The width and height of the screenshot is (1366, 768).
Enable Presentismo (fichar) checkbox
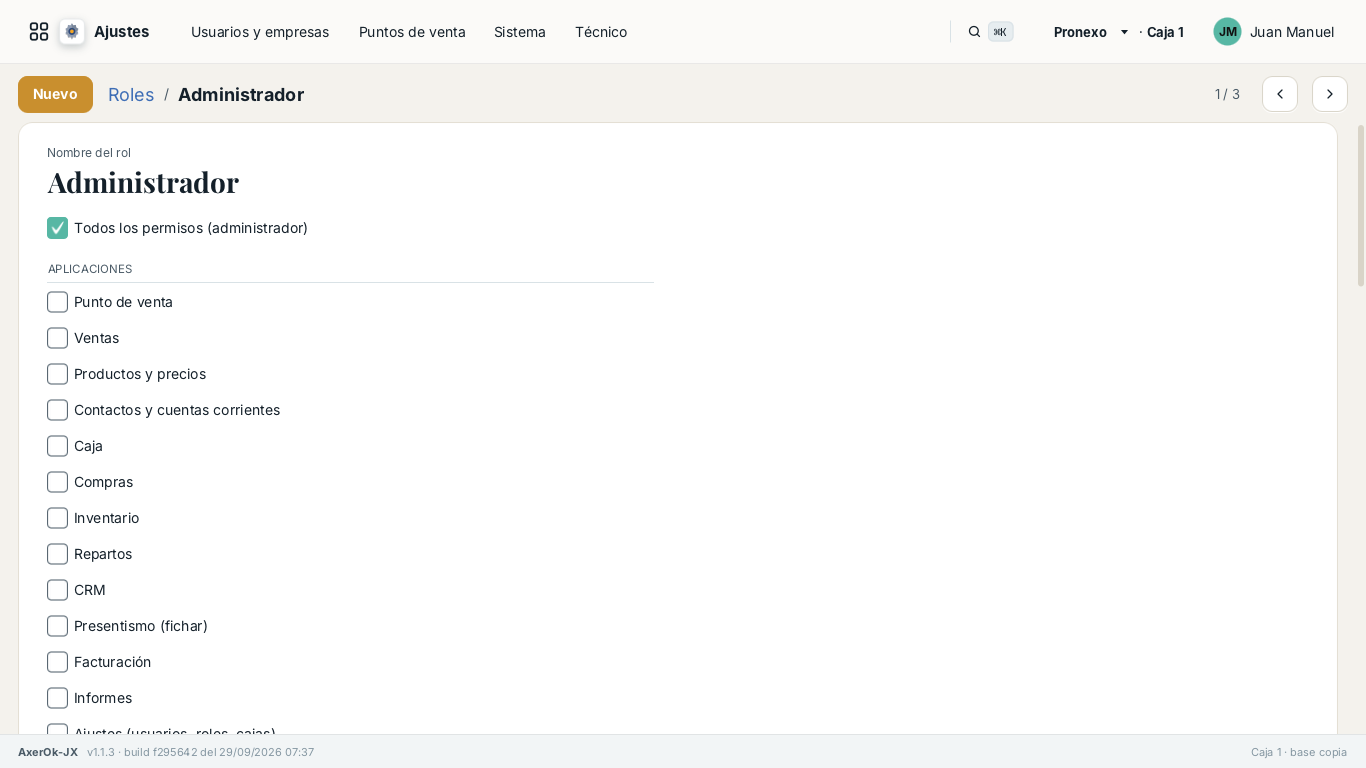tap(57, 626)
